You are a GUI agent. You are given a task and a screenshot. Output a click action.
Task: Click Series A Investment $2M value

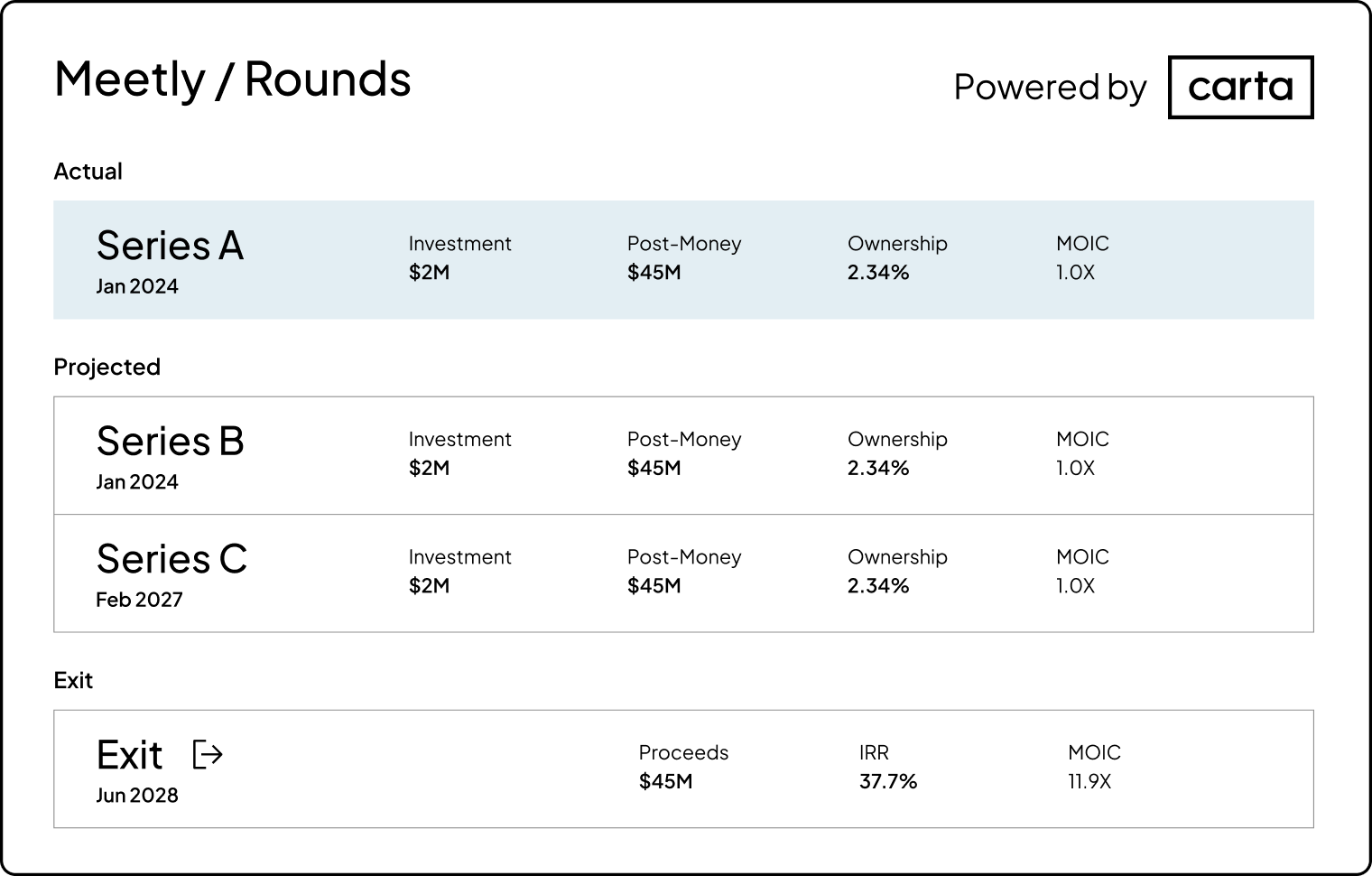click(429, 273)
